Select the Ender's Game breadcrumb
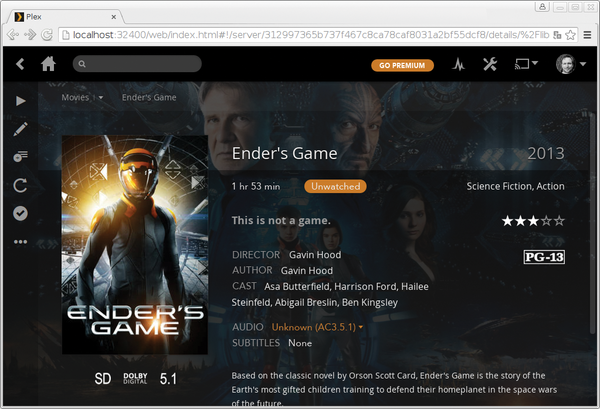Viewport: 600px width, 409px height. (149, 98)
